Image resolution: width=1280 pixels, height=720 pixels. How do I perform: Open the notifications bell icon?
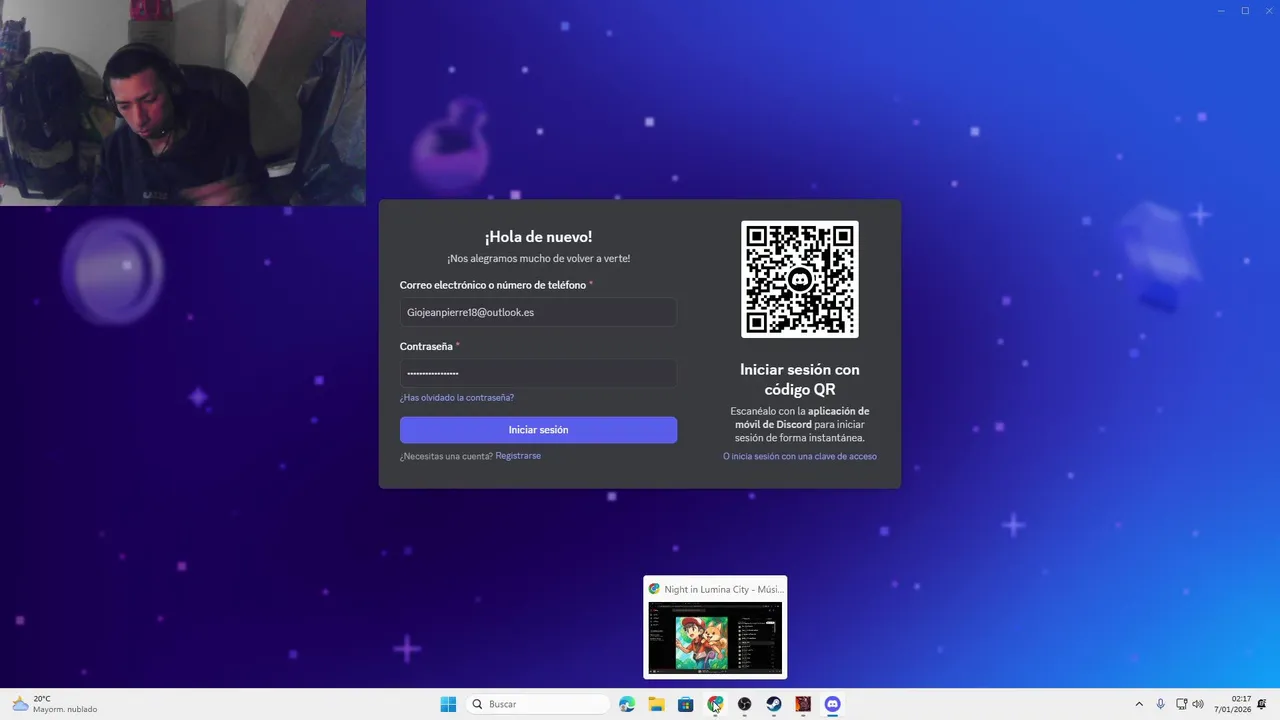(1263, 704)
